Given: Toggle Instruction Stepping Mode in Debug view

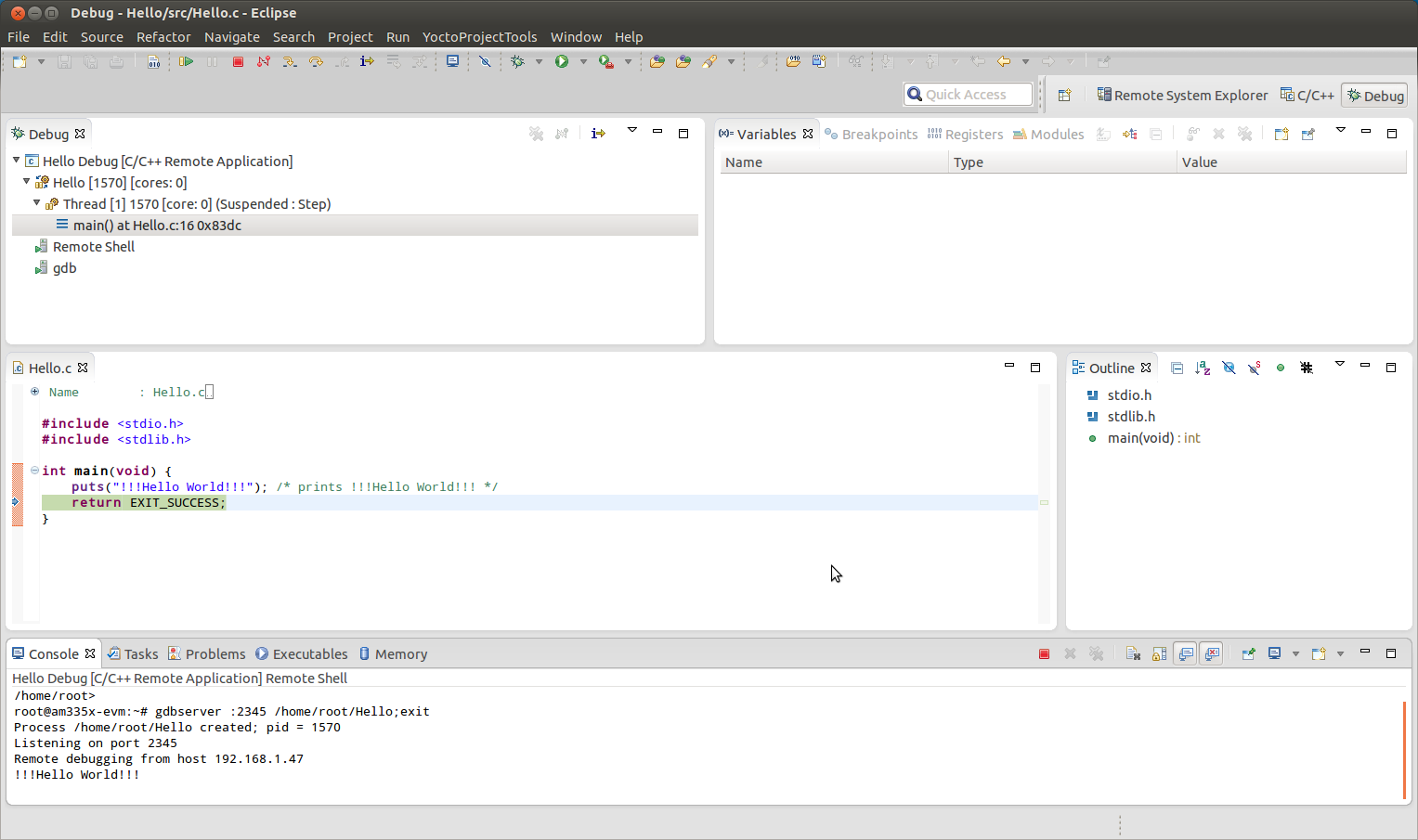Looking at the screenshot, I should [598, 134].
